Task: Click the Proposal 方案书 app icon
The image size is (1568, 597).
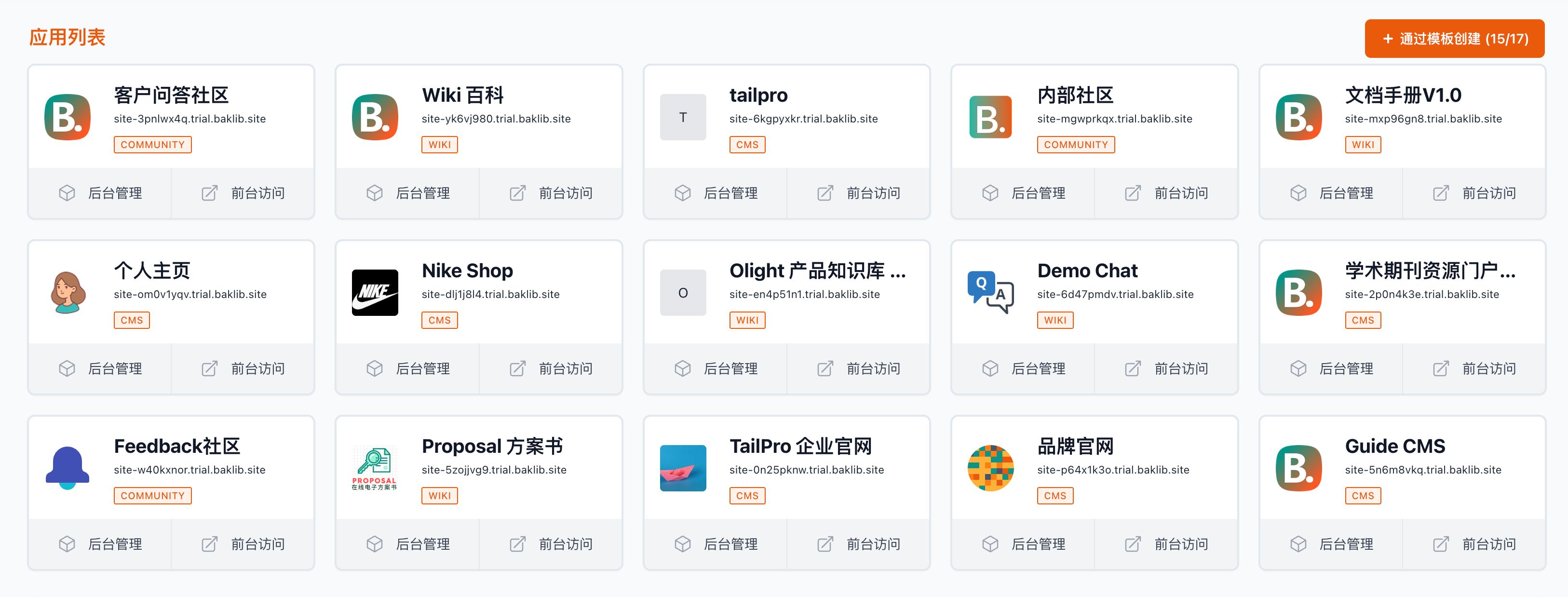Action: pyautogui.click(x=374, y=468)
